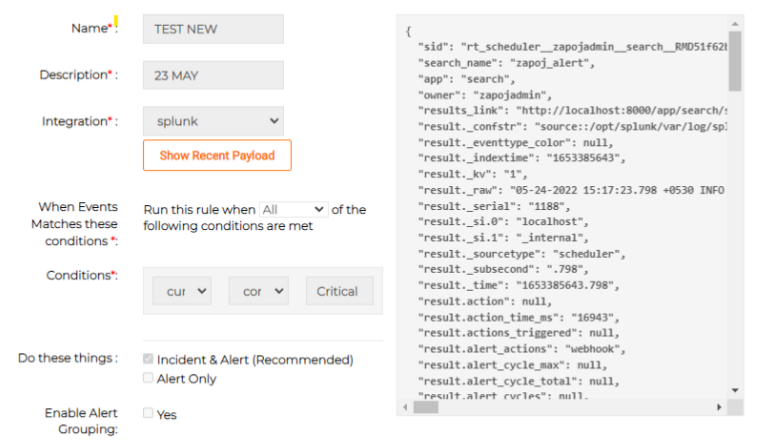Click the "result._sourcetype": "scheduler" line

[522, 254]
